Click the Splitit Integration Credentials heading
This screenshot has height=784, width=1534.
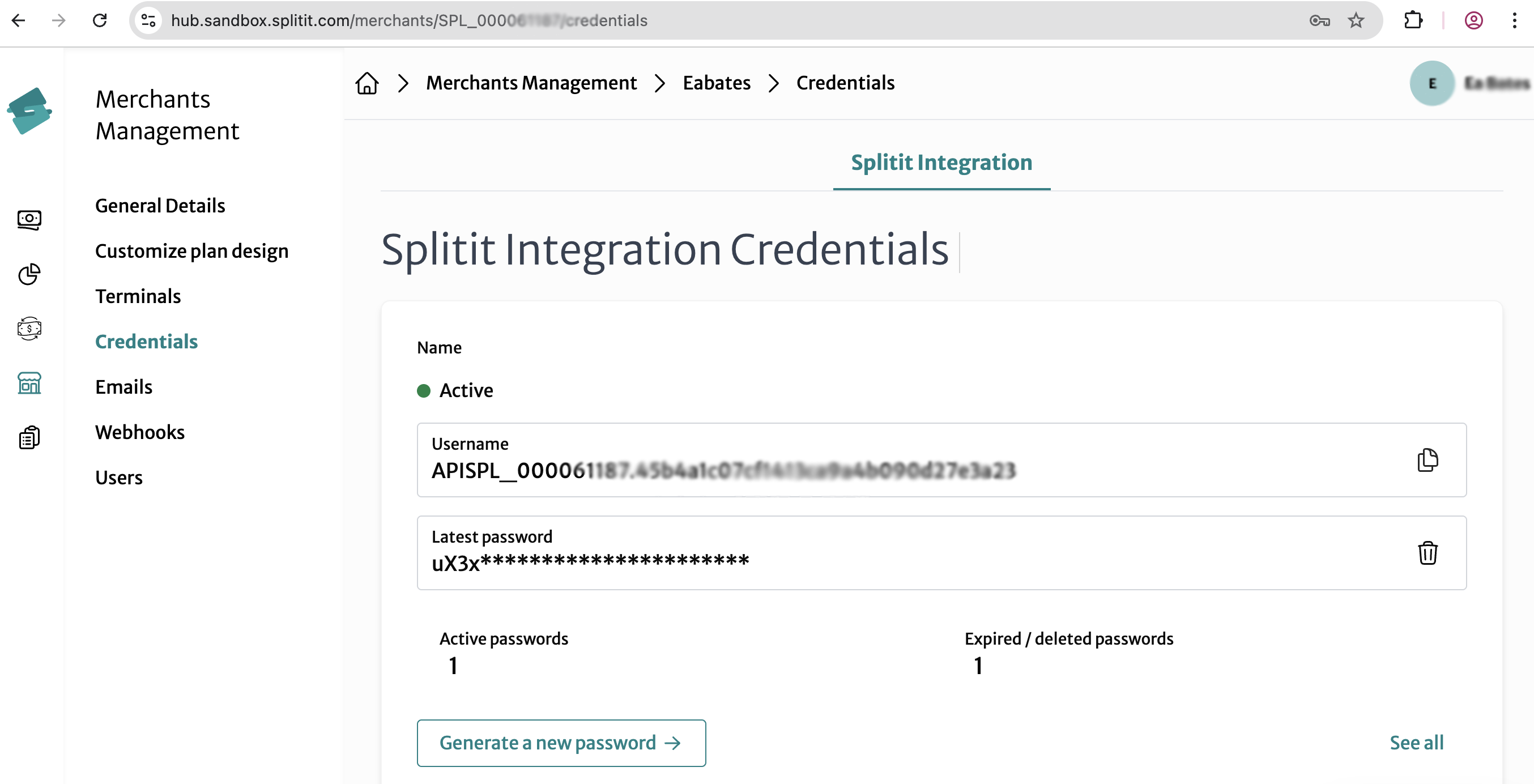(x=664, y=250)
